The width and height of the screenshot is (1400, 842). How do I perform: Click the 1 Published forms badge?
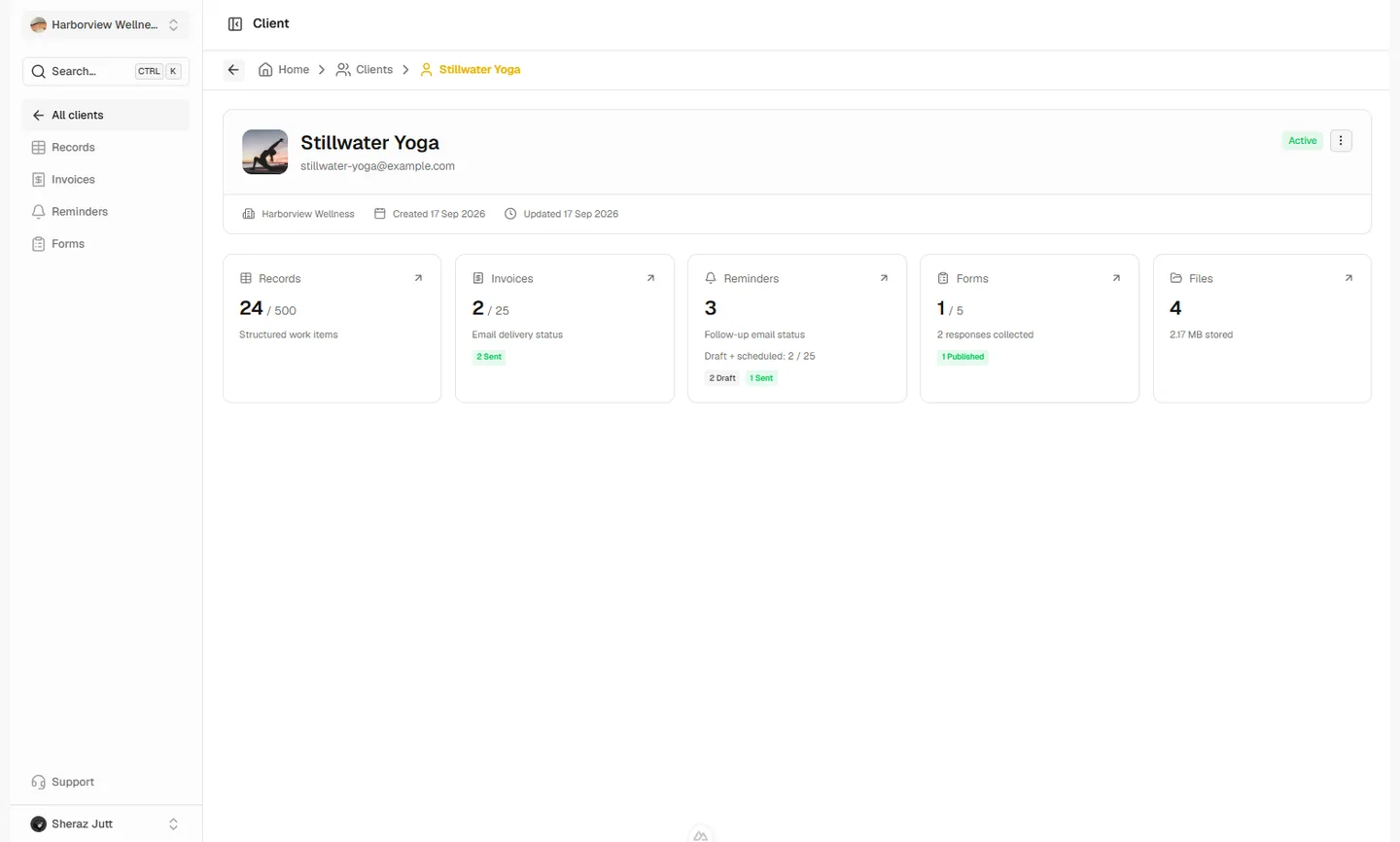963,357
